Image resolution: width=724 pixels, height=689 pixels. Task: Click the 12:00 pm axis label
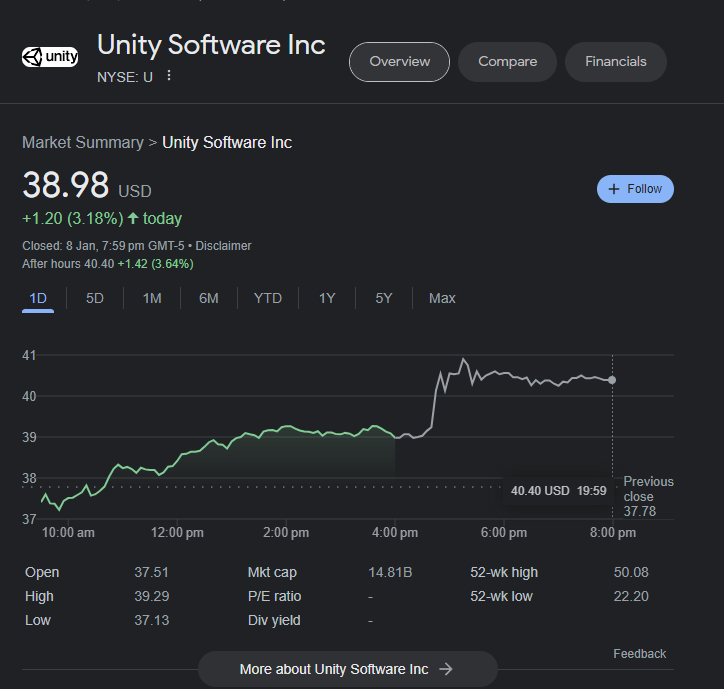tap(177, 532)
